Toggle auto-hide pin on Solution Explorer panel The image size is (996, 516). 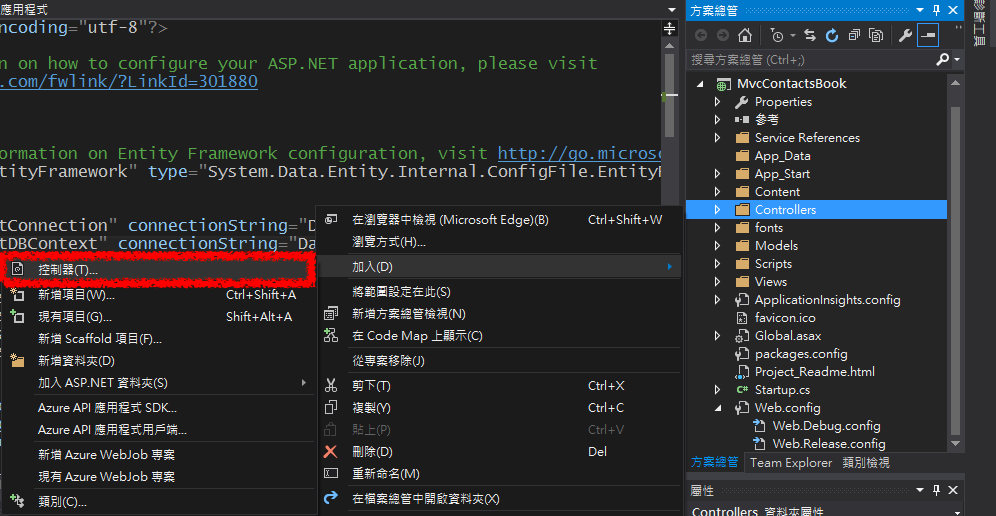click(x=934, y=9)
